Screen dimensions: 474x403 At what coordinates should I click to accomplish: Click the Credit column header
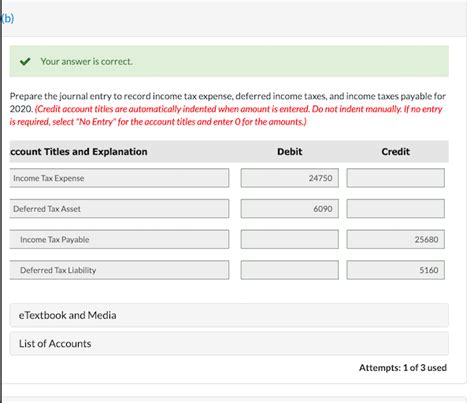point(396,152)
